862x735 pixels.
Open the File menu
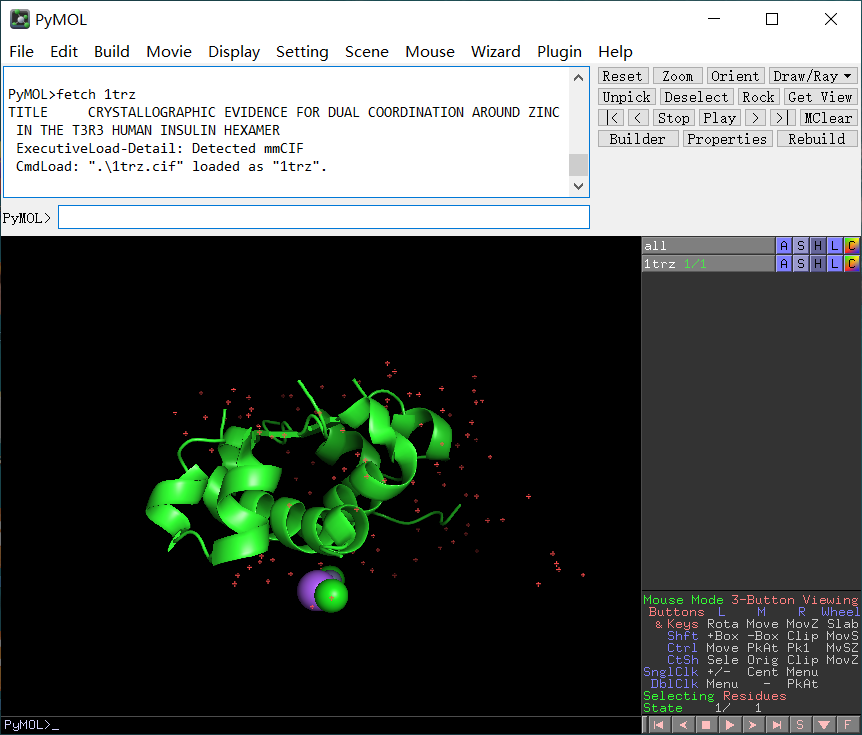(x=21, y=51)
